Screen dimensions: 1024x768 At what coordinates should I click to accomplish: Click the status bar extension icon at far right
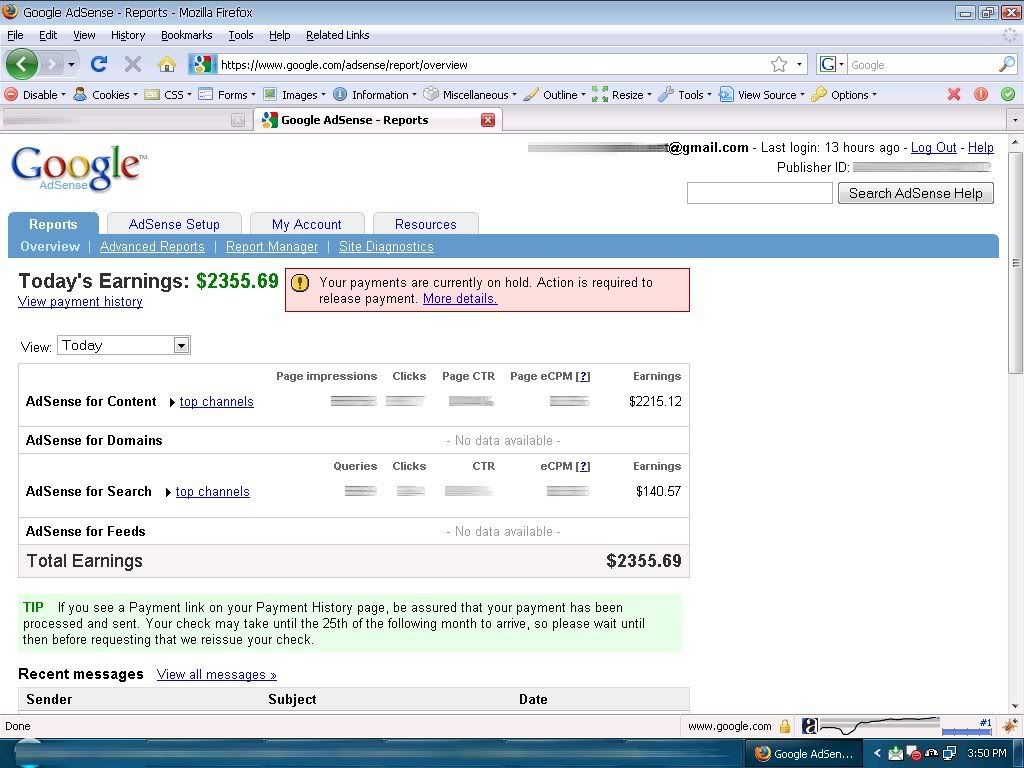point(1010,725)
